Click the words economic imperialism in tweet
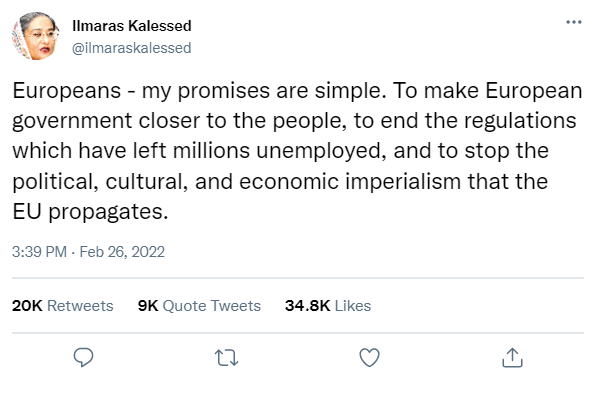The height and width of the screenshot is (394, 596). click(x=350, y=181)
